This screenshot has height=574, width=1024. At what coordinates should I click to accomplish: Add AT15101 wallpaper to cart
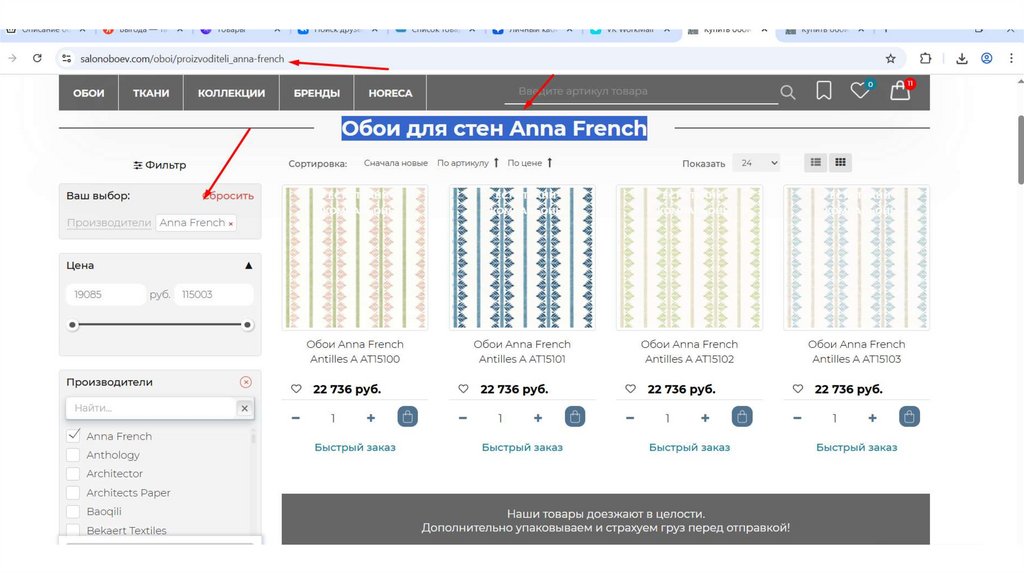(x=575, y=417)
